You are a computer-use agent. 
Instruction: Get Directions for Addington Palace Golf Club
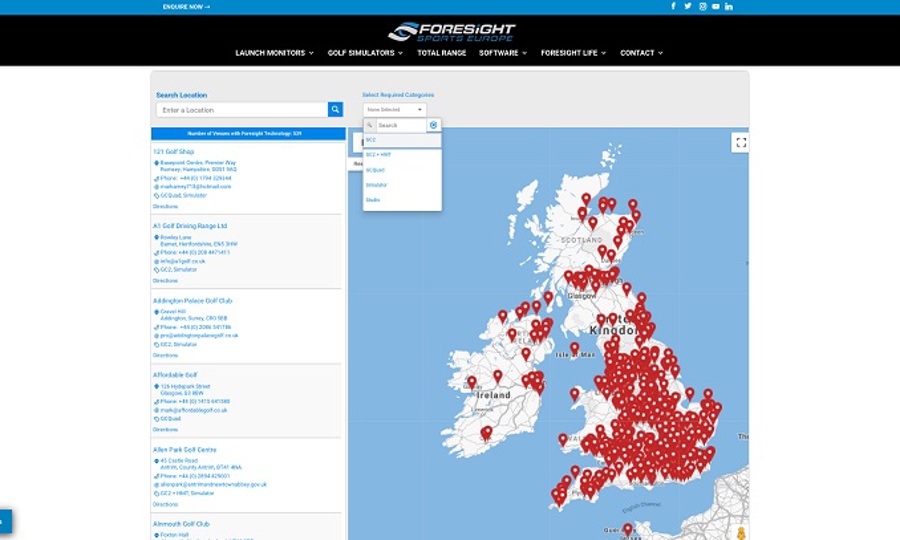165,356
